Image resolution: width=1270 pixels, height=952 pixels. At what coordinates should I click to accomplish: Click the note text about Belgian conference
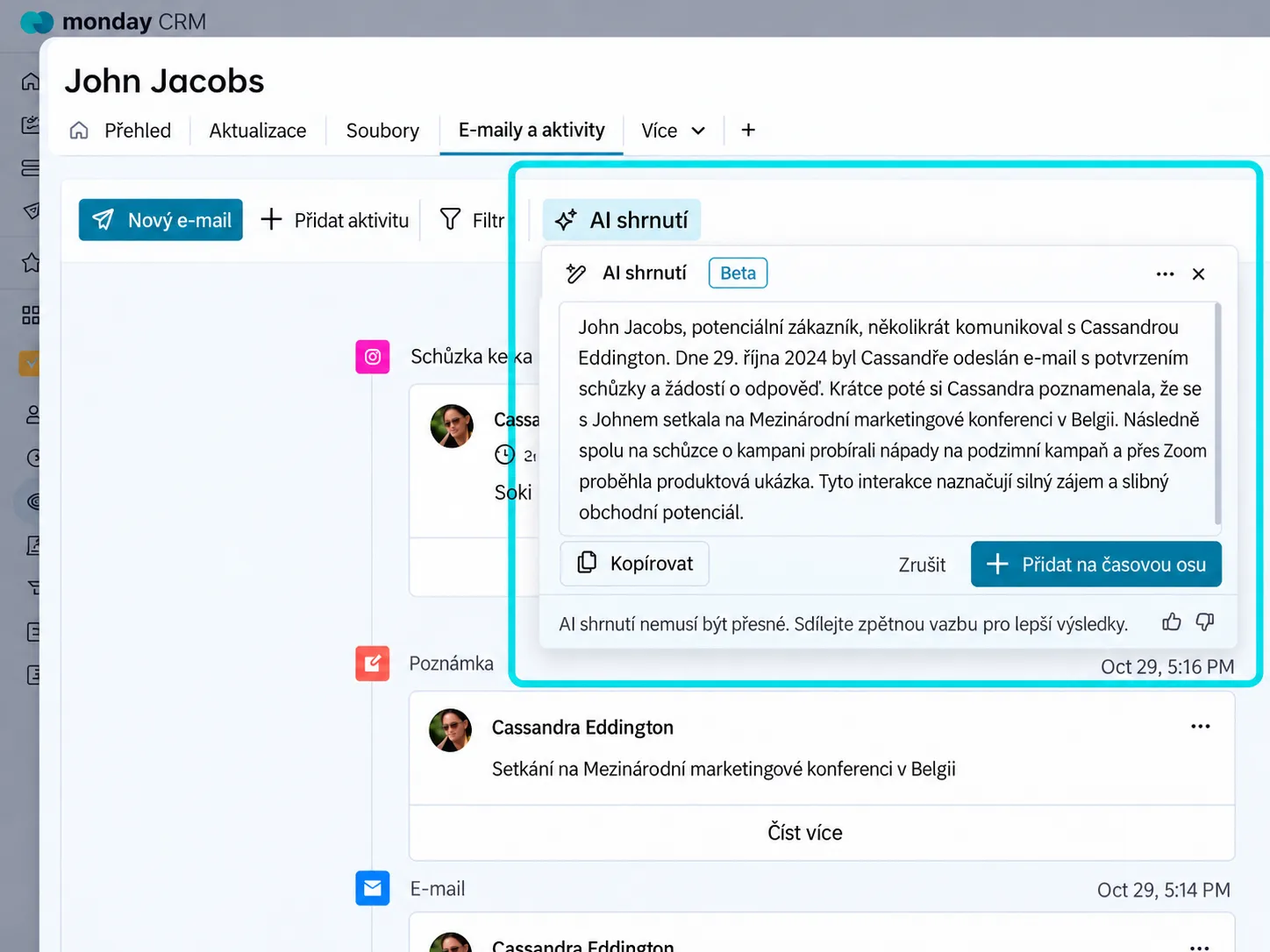tap(724, 769)
